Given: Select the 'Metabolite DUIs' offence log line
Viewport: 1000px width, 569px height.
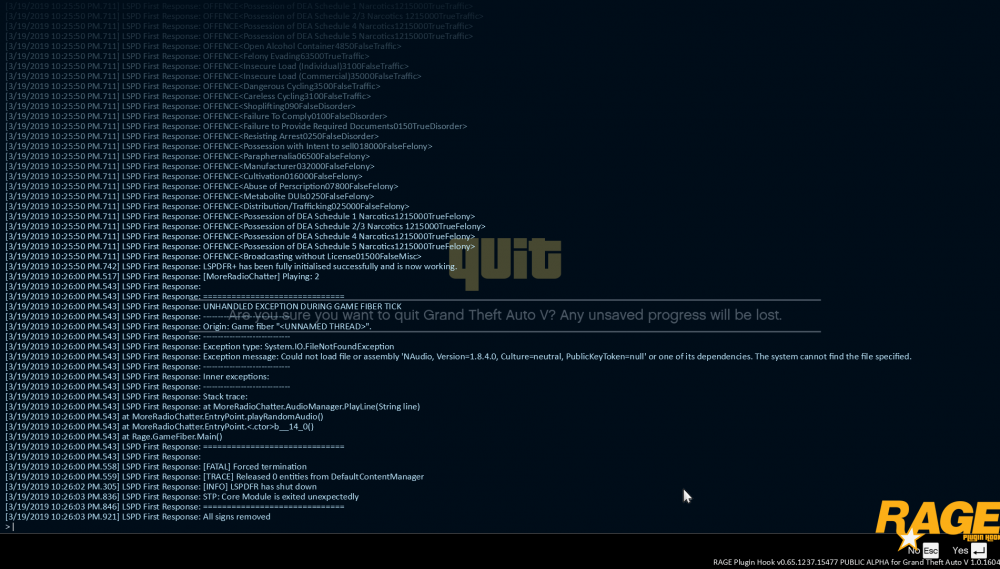Looking at the screenshot, I should tap(189, 196).
